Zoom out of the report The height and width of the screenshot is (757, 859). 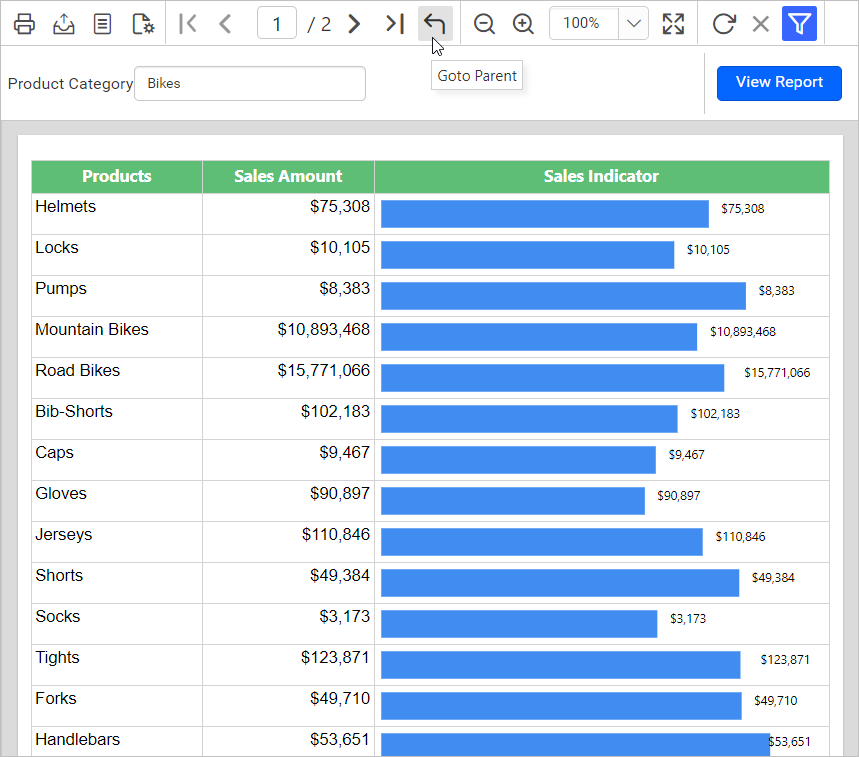484,24
